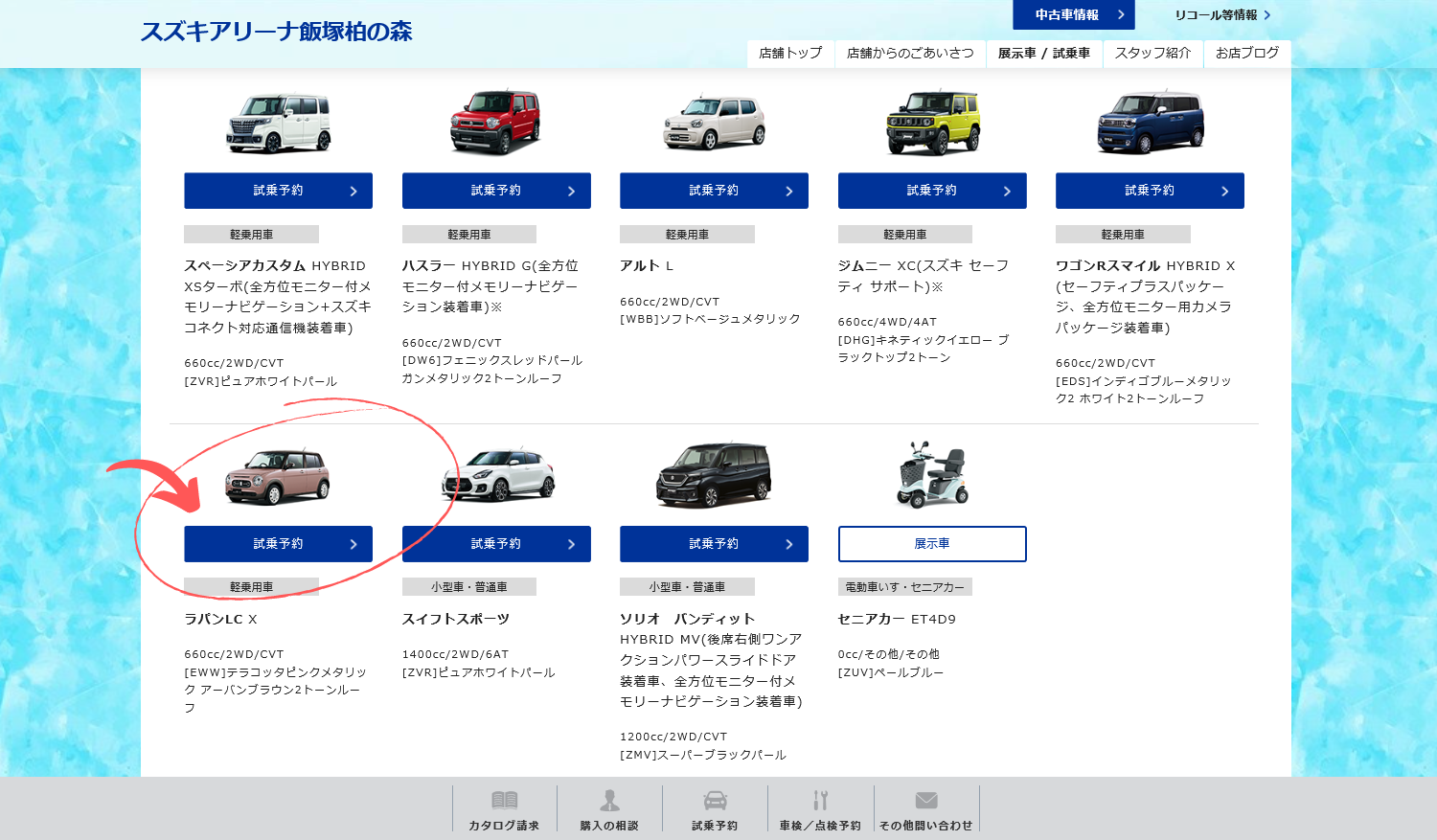This screenshot has width=1437, height=840.
Task: Book a test drive for Spacia Custom
Action: point(278,191)
